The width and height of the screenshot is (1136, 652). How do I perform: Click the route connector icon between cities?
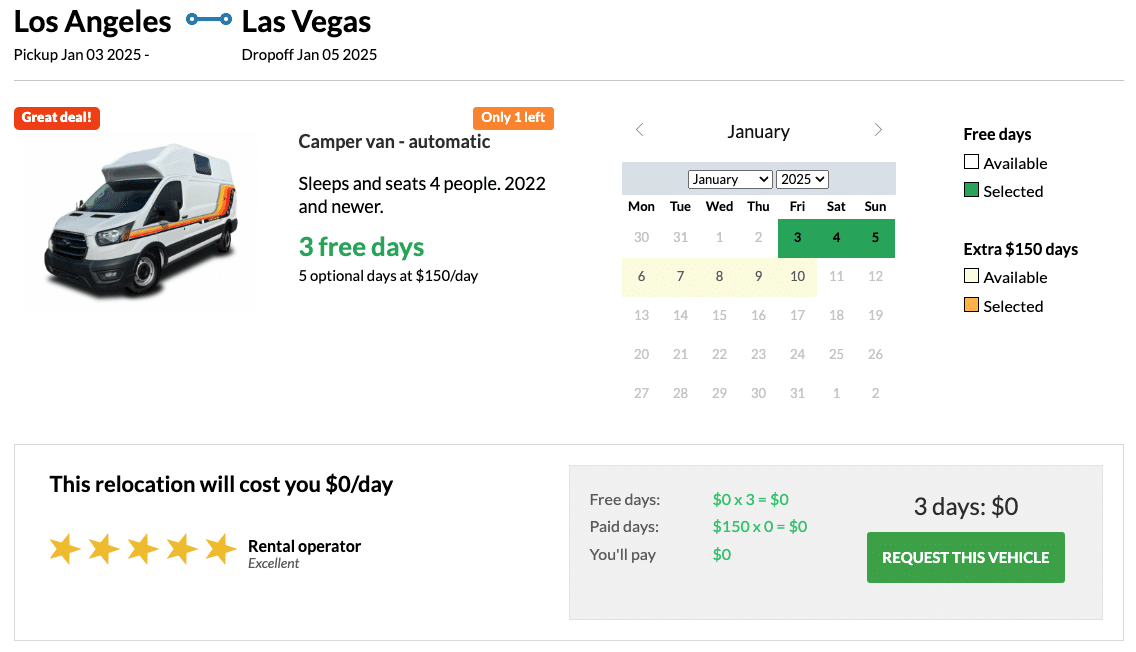tap(209, 20)
